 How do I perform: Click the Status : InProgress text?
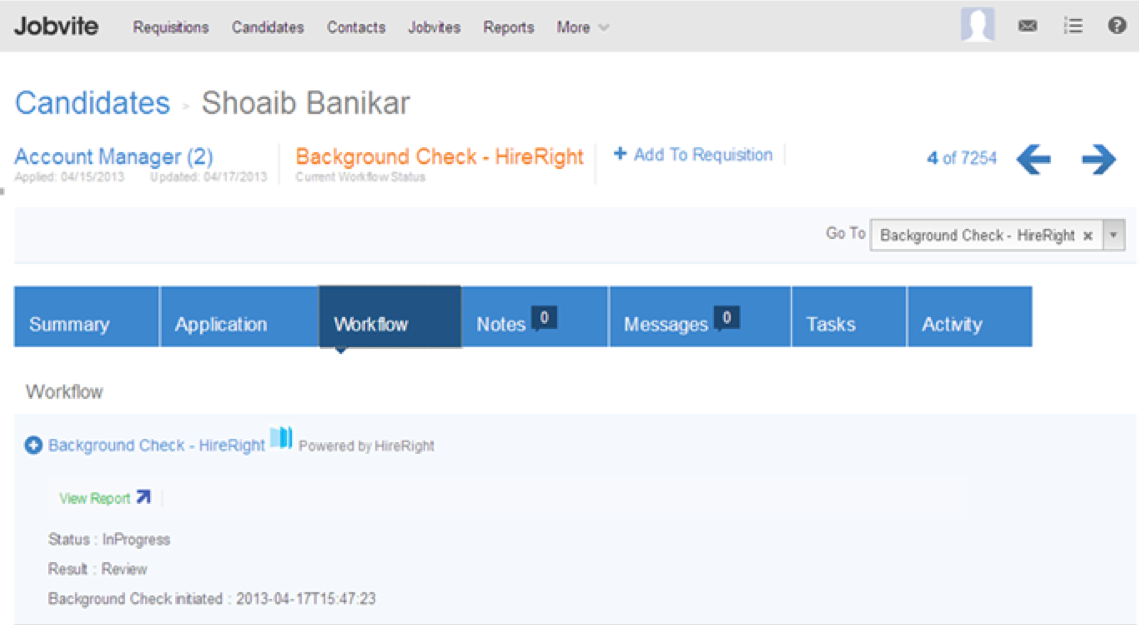109,540
